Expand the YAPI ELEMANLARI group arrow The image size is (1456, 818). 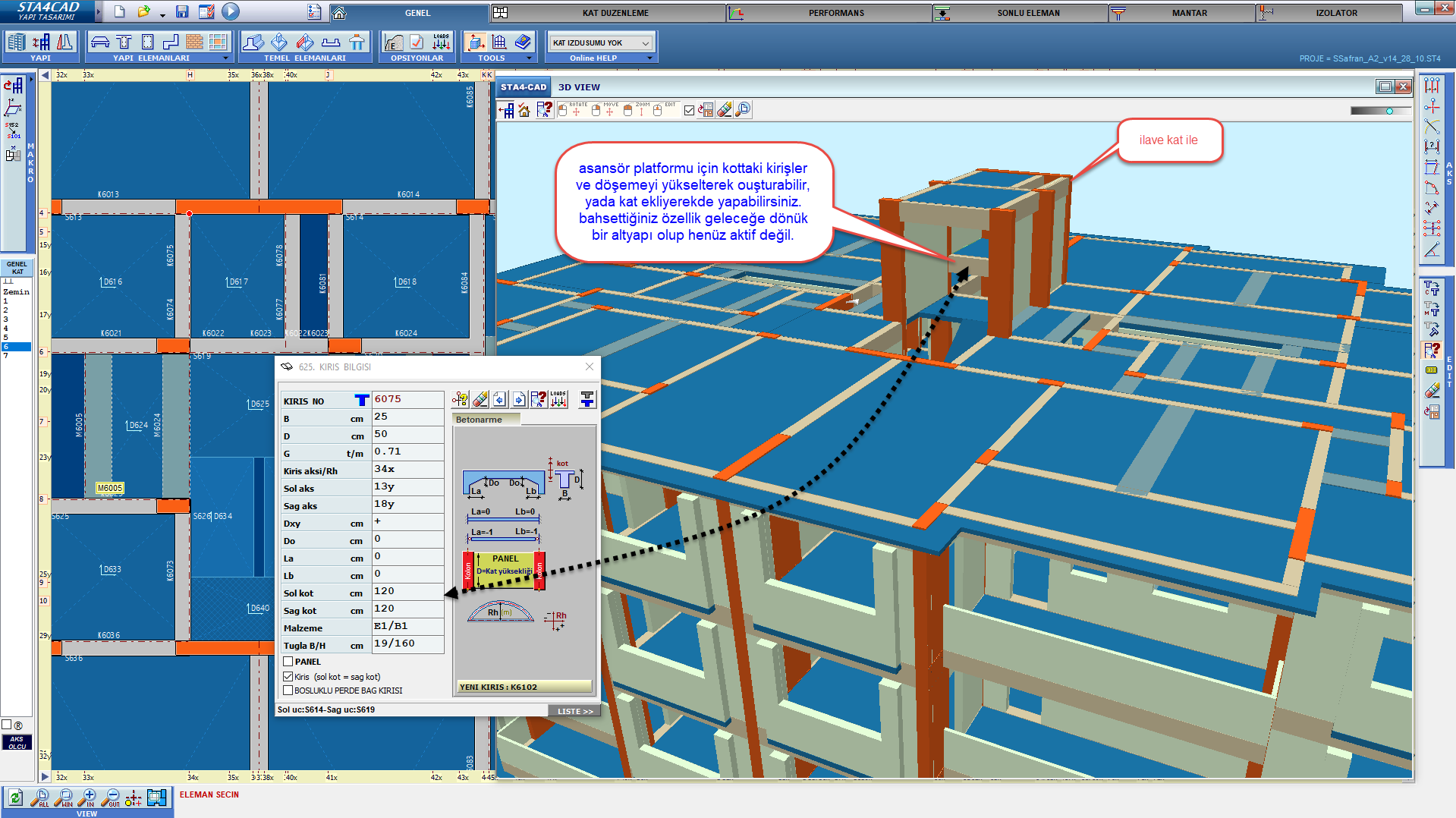pyautogui.click(x=225, y=58)
